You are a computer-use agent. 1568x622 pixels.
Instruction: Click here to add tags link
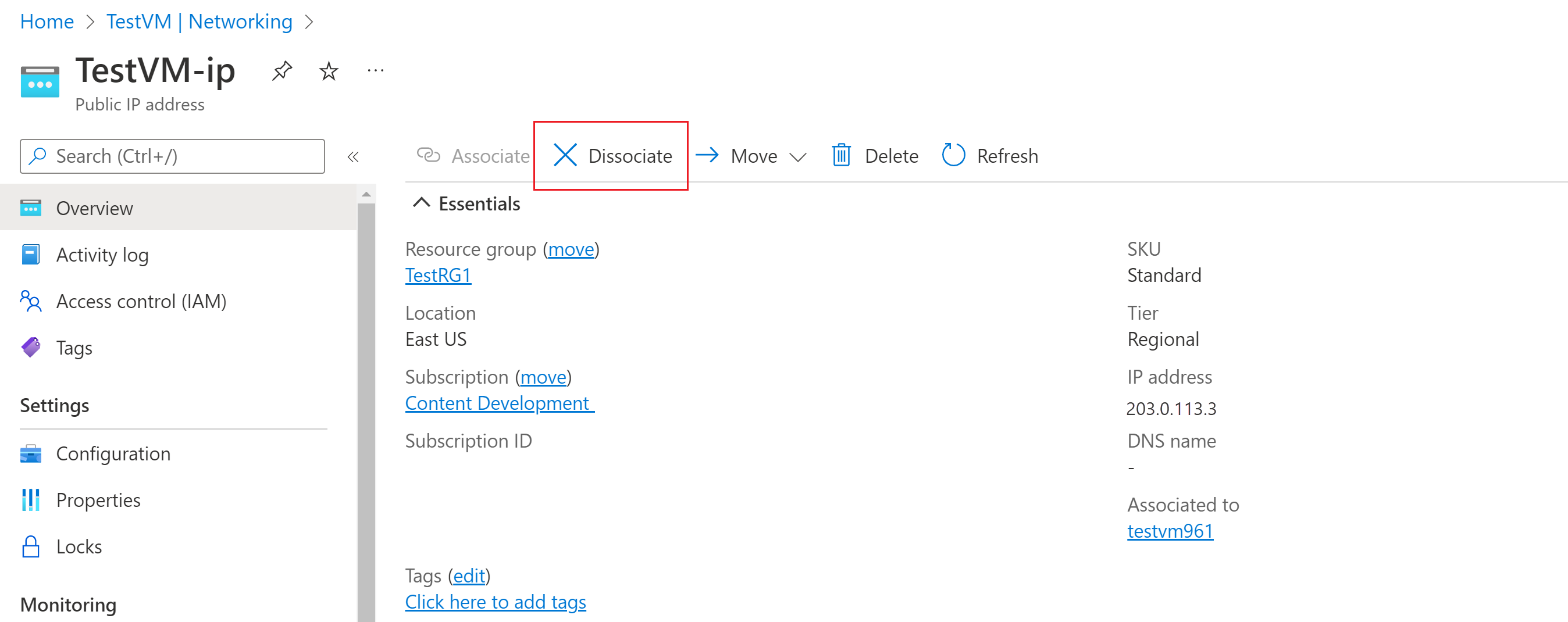click(x=496, y=602)
